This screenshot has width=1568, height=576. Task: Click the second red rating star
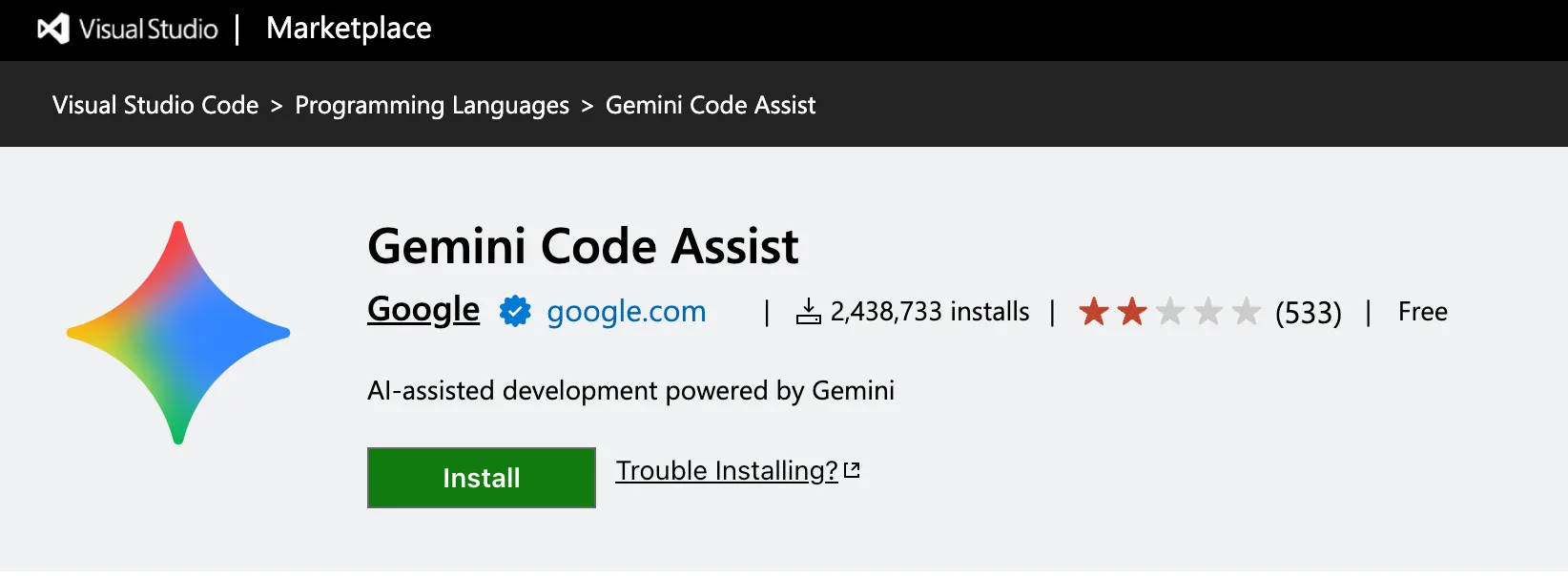click(1132, 312)
